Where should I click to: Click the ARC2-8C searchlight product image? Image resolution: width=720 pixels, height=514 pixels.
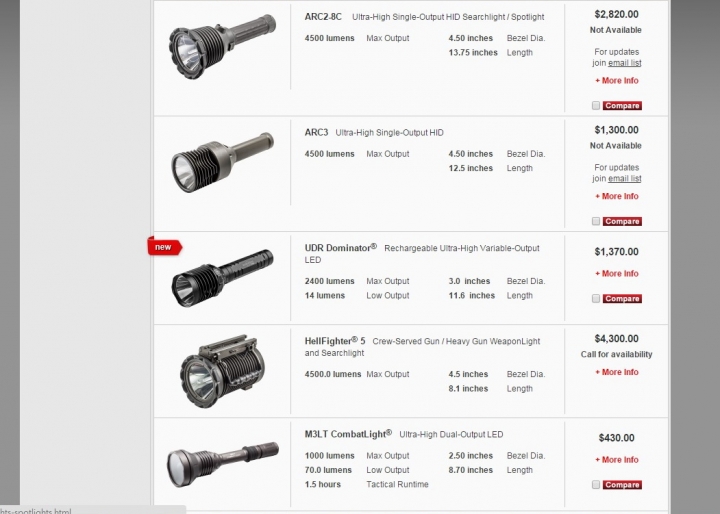coord(222,47)
